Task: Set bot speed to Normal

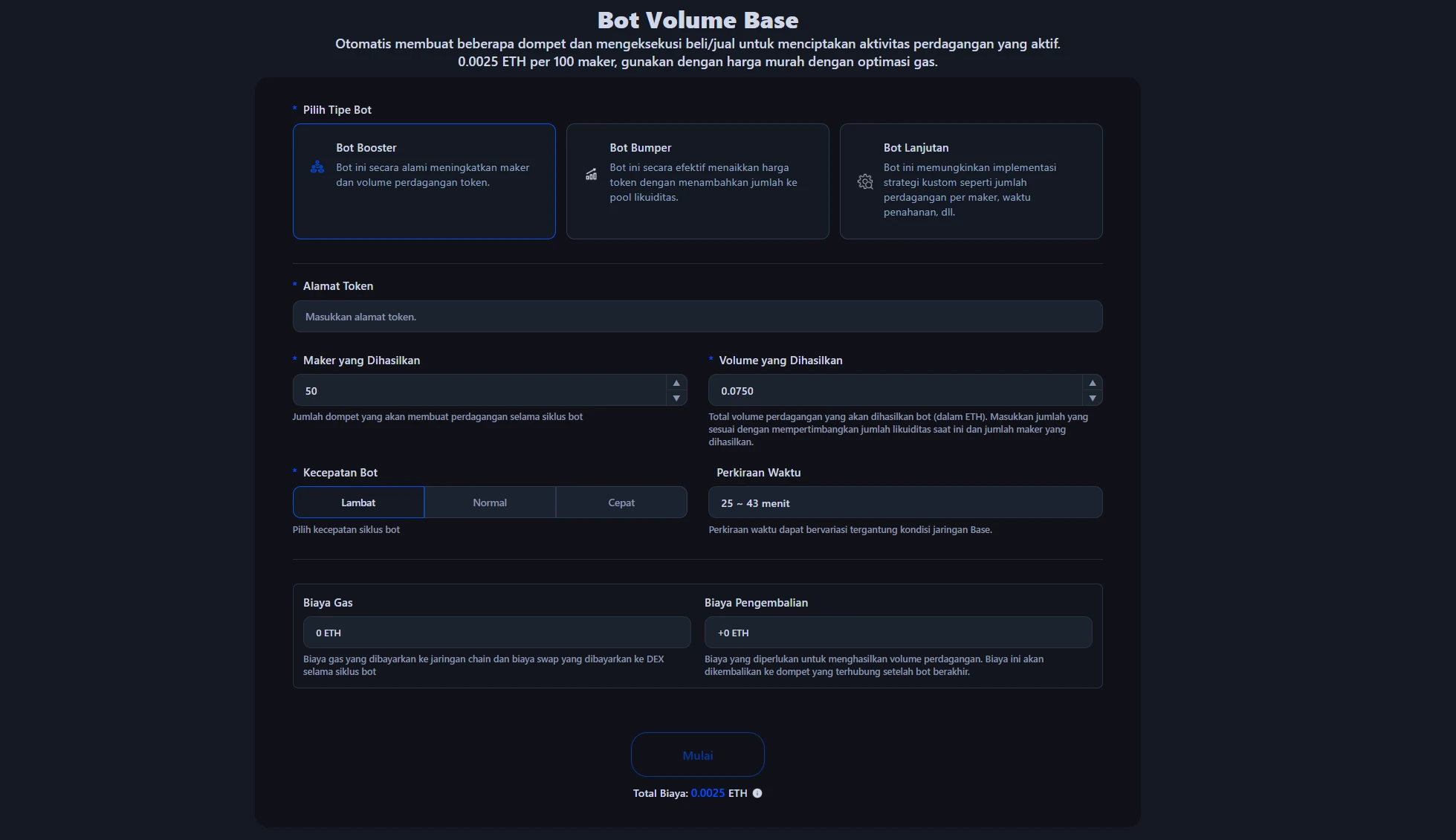Action: pos(490,503)
